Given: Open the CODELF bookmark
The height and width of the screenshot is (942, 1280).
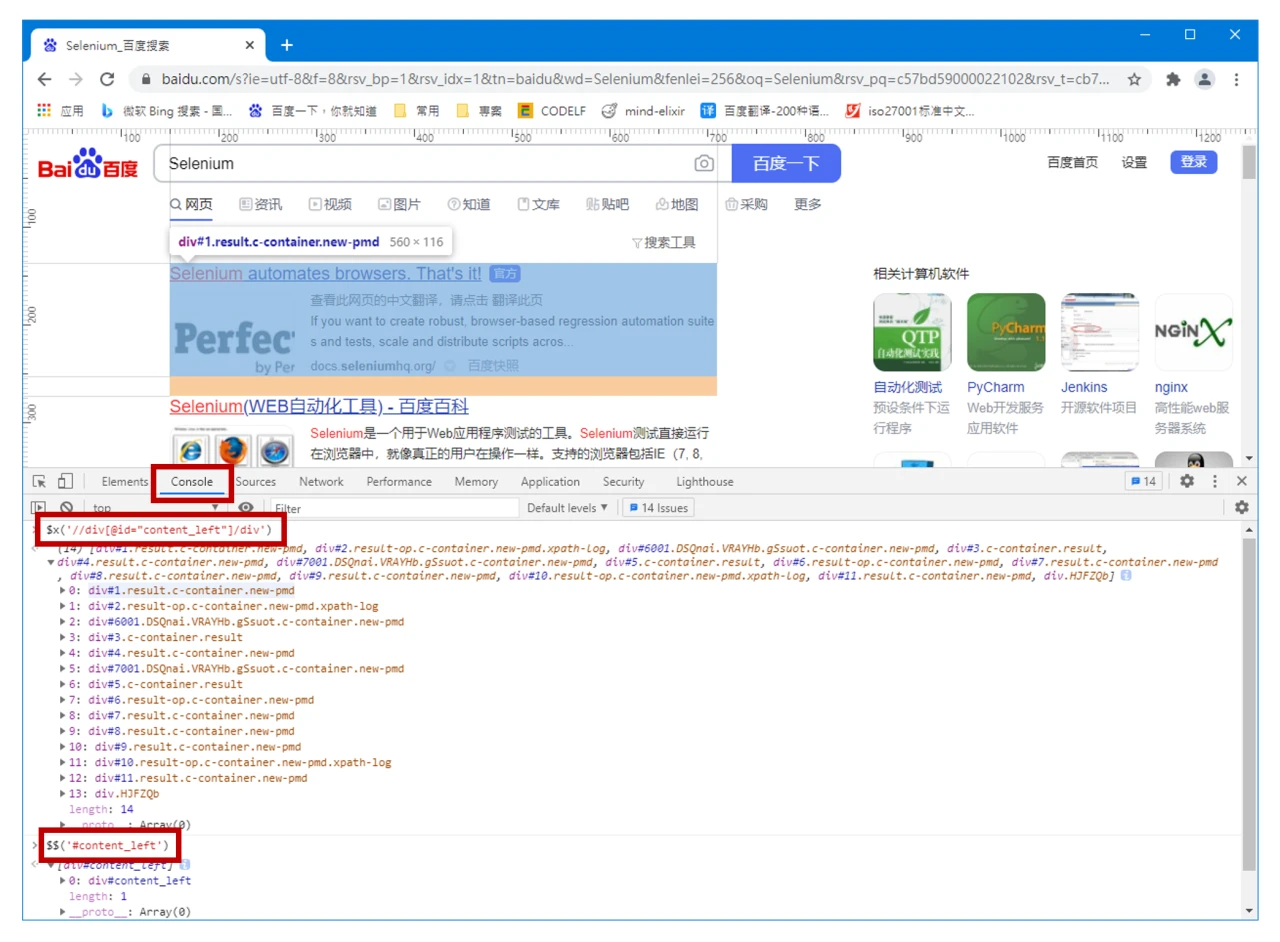Looking at the screenshot, I should tap(552, 111).
